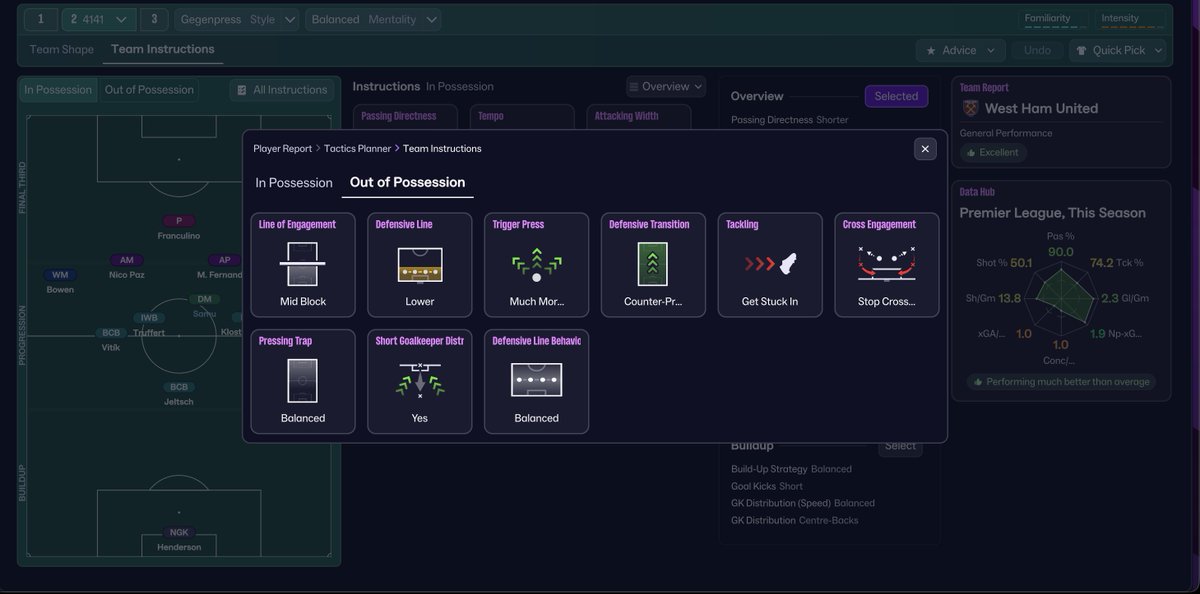
Task: Open the Line of Engagement Mid Block card
Action: (303, 265)
